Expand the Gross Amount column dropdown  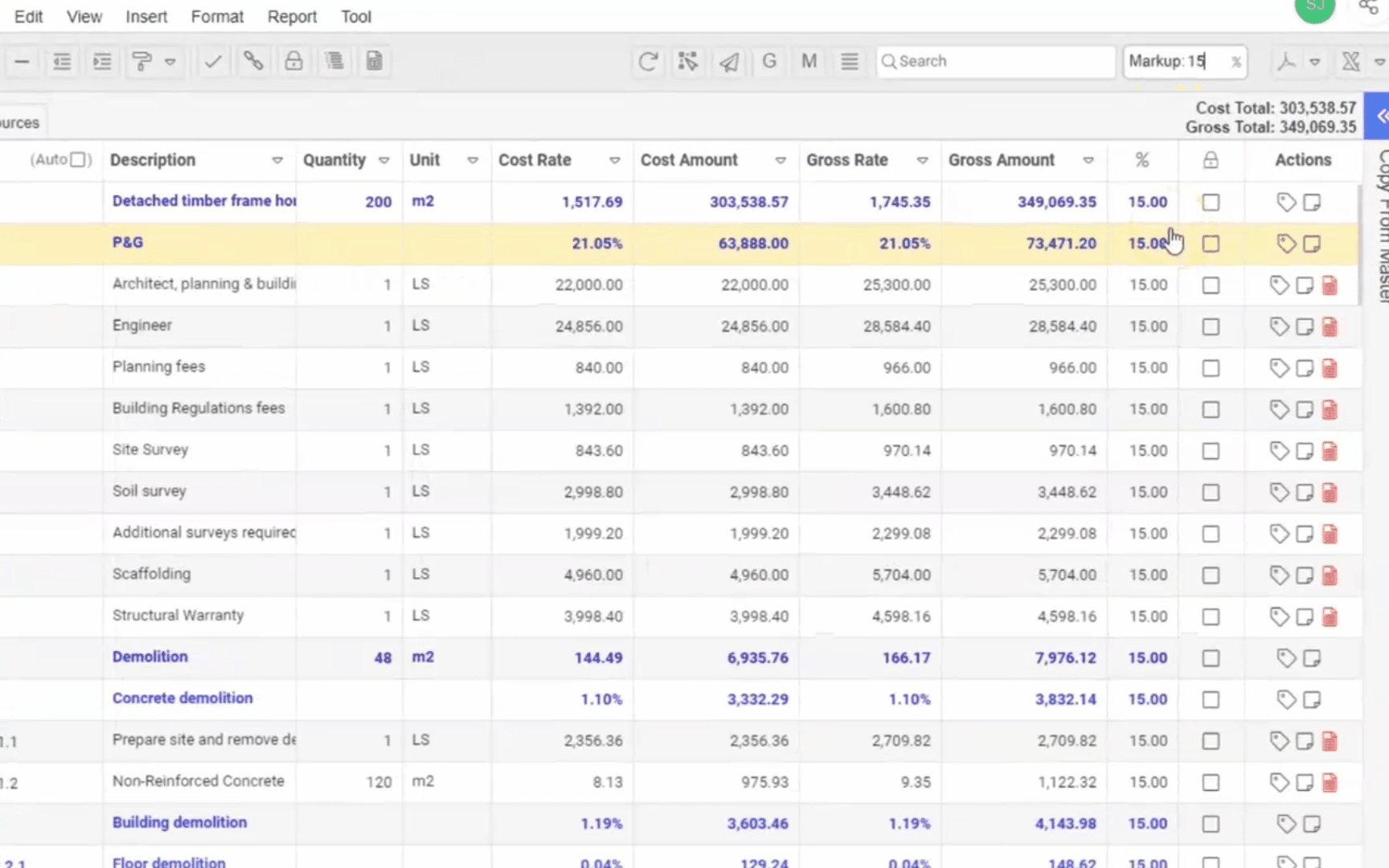click(x=1088, y=161)
